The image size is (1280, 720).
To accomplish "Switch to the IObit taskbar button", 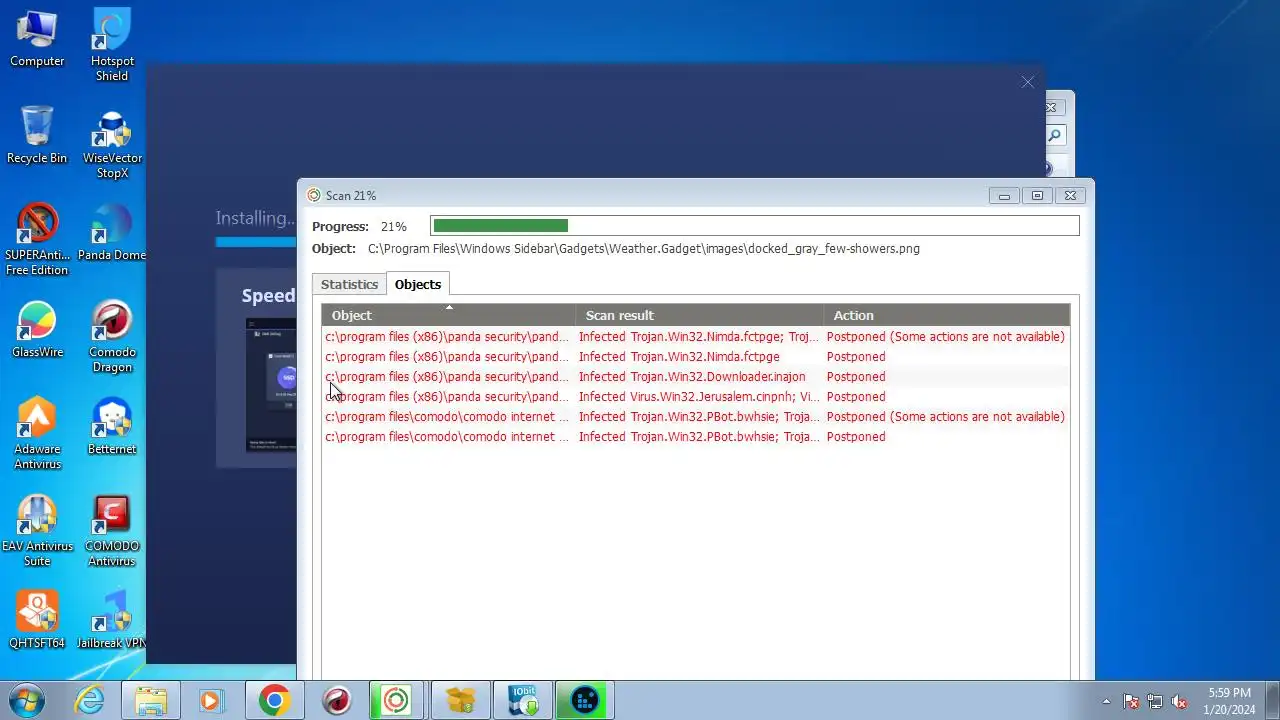I will click(523, 701).
